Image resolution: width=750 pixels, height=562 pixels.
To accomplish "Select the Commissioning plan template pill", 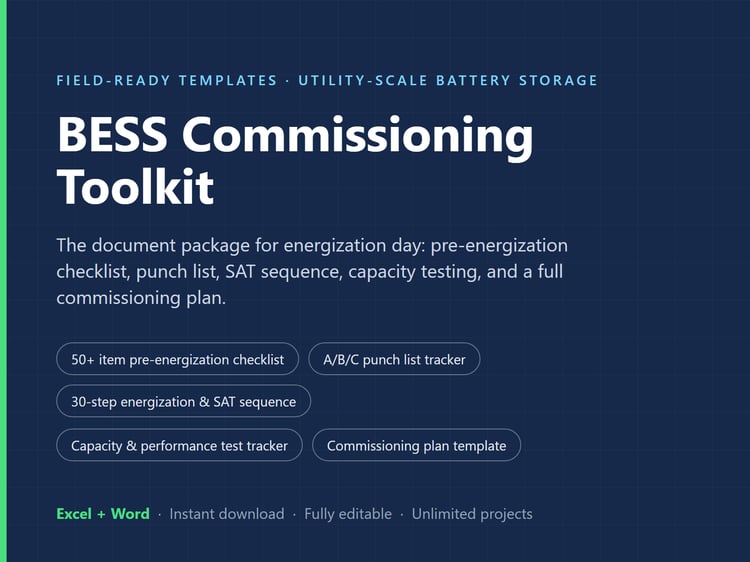I will (x=416, y=445).
